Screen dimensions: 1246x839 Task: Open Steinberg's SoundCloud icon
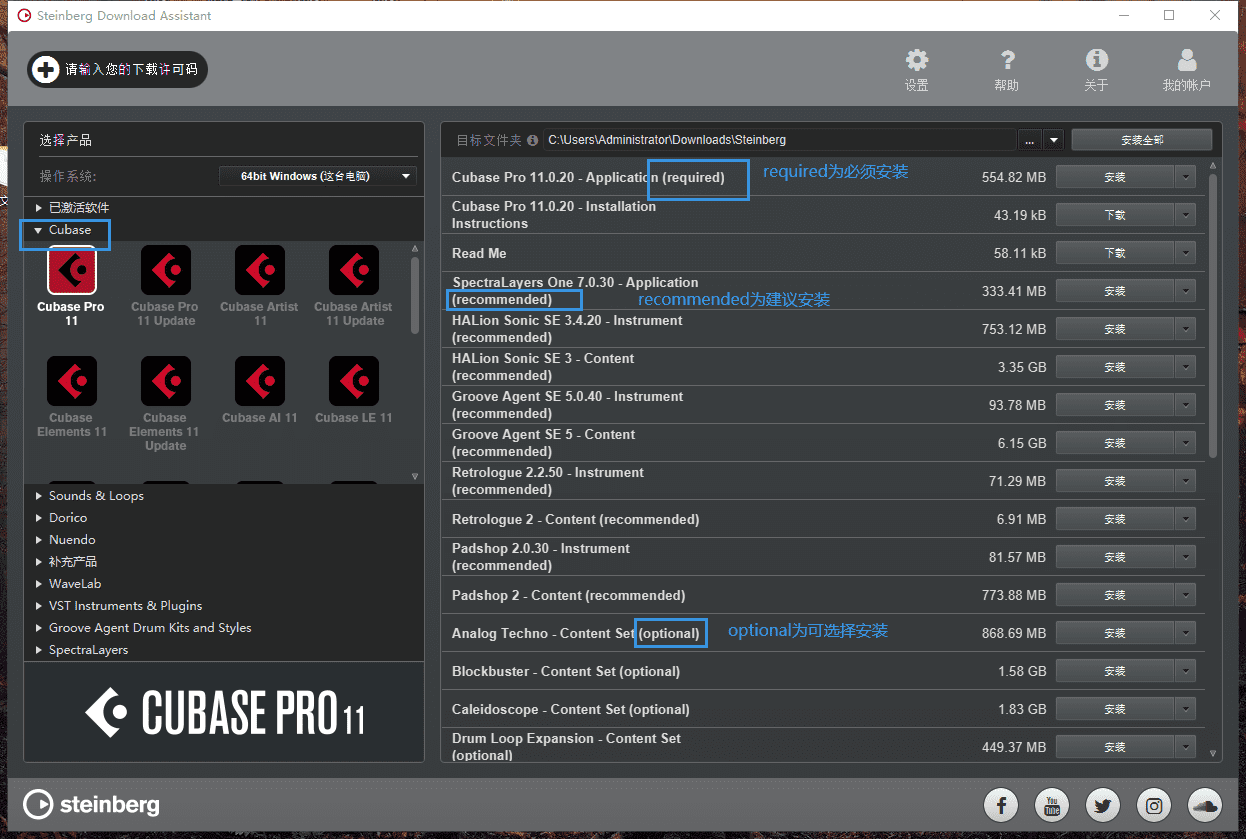pyautogui.click(x=1205, y=804)
